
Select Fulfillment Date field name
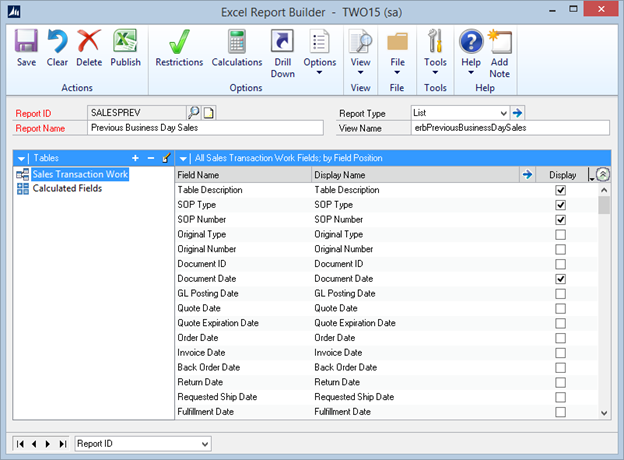pos(205,412)
